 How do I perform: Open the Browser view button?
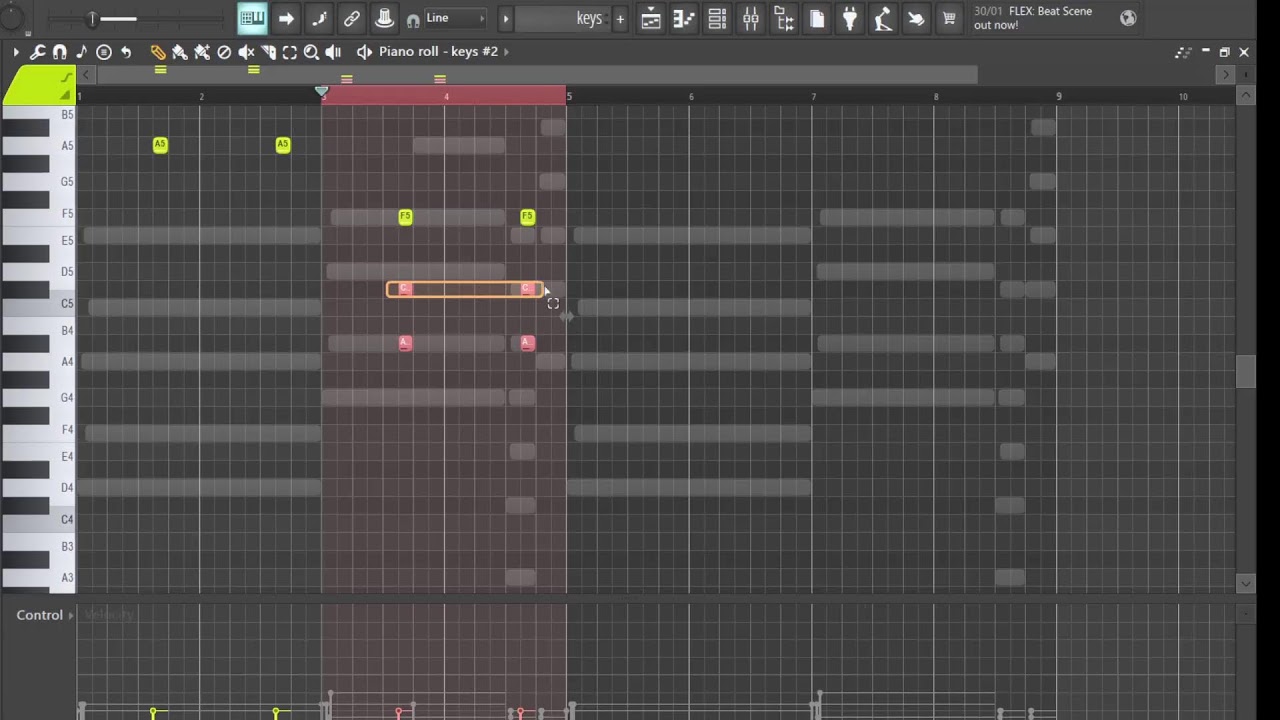(784, 18)
